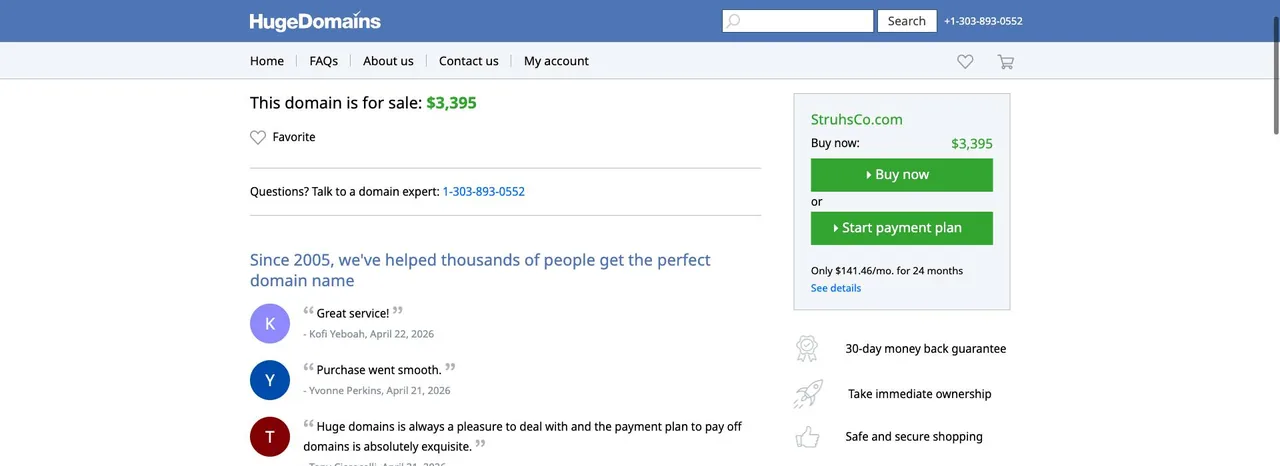Click the $3,395 sale price in heading

tap(451, 102)
